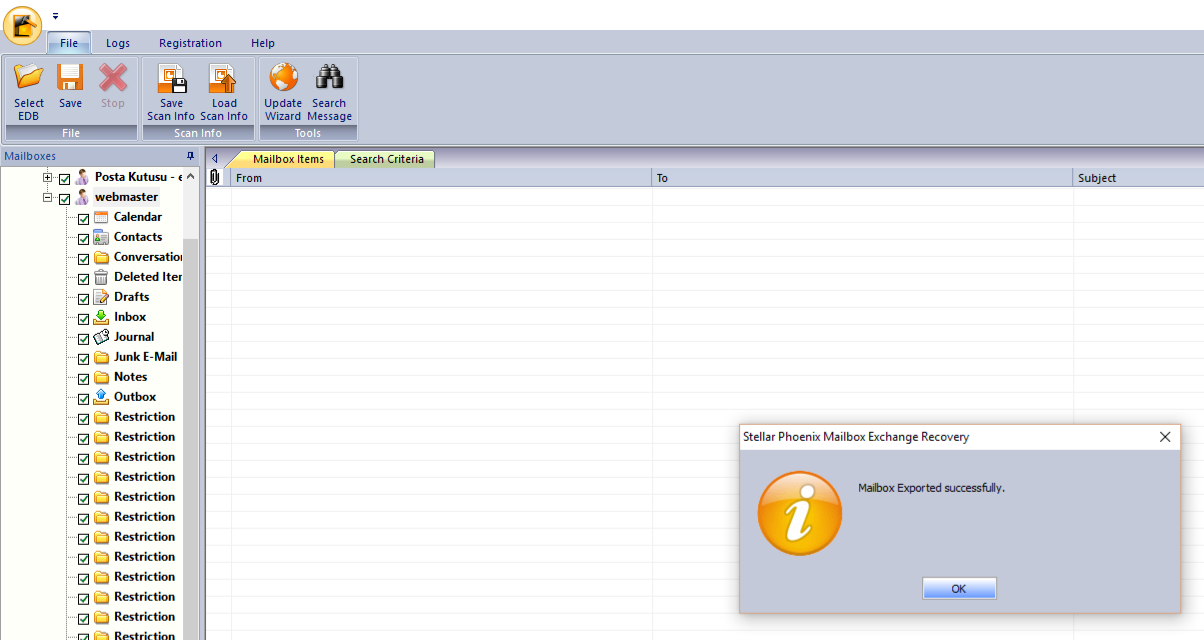Viewport: 1204px width, 640px height.
Task: Click the Calendar folder icon
Action: pos(101,217)
